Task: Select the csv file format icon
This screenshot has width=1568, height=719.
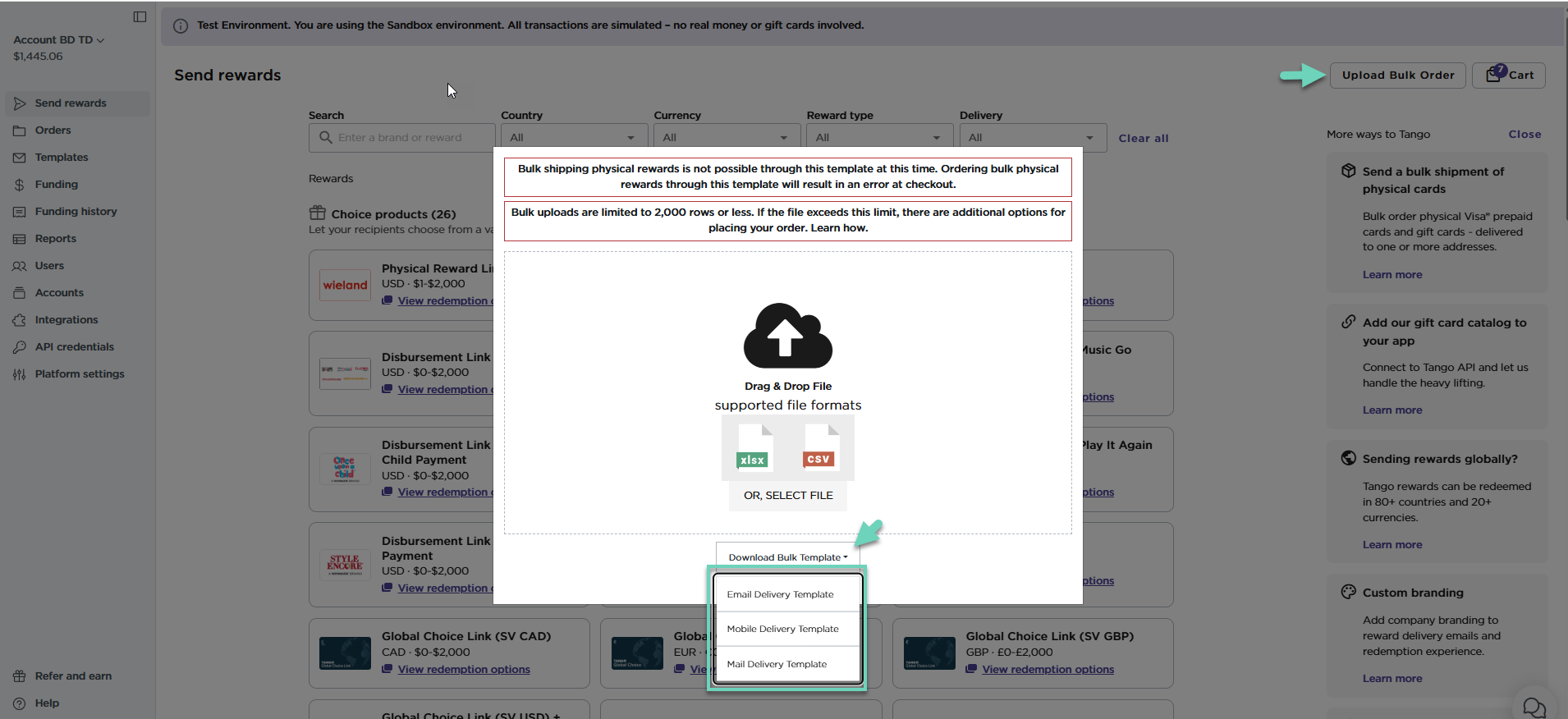Action: click(x=819, y=448)
